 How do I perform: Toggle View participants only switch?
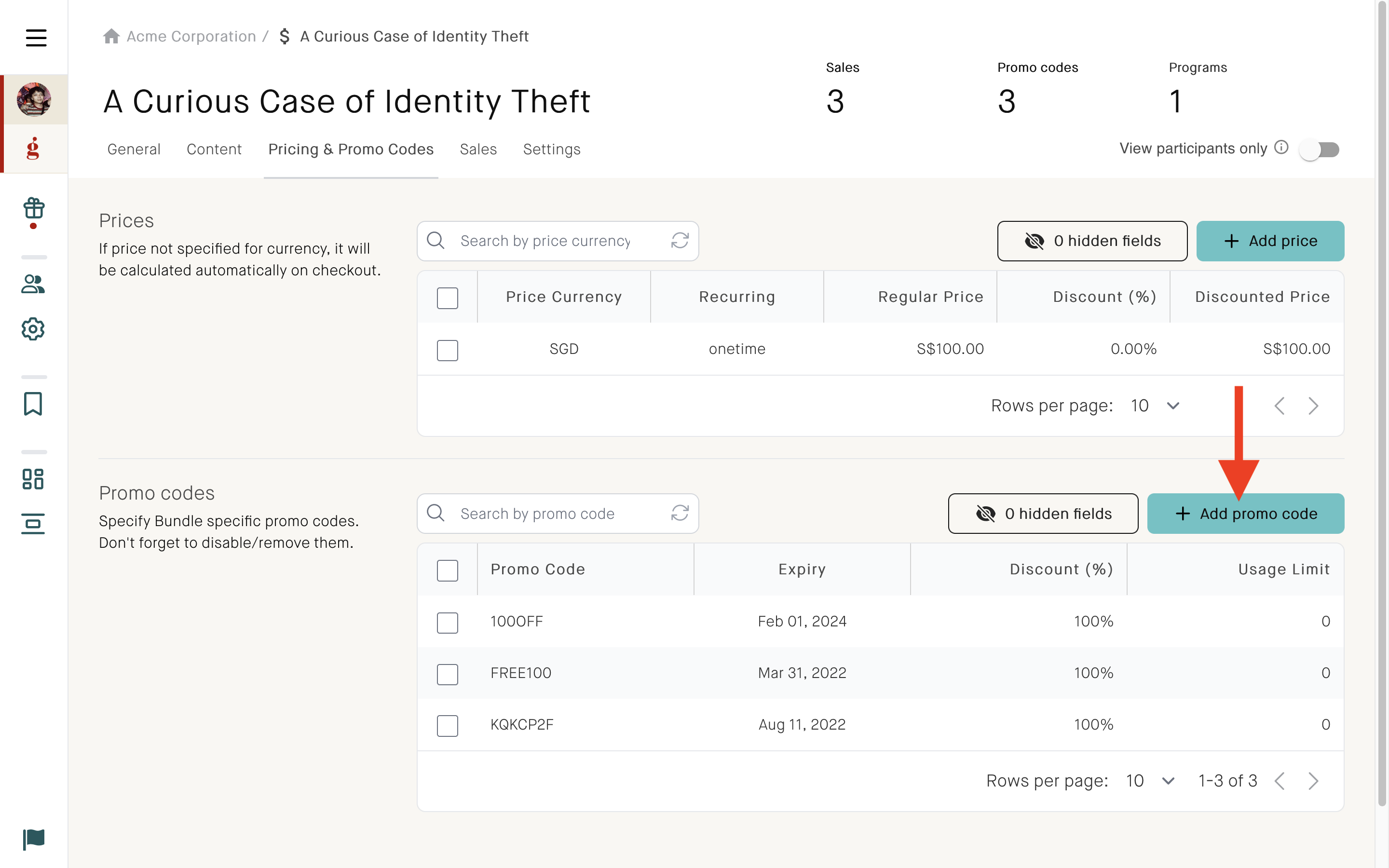click(1320, 150)
